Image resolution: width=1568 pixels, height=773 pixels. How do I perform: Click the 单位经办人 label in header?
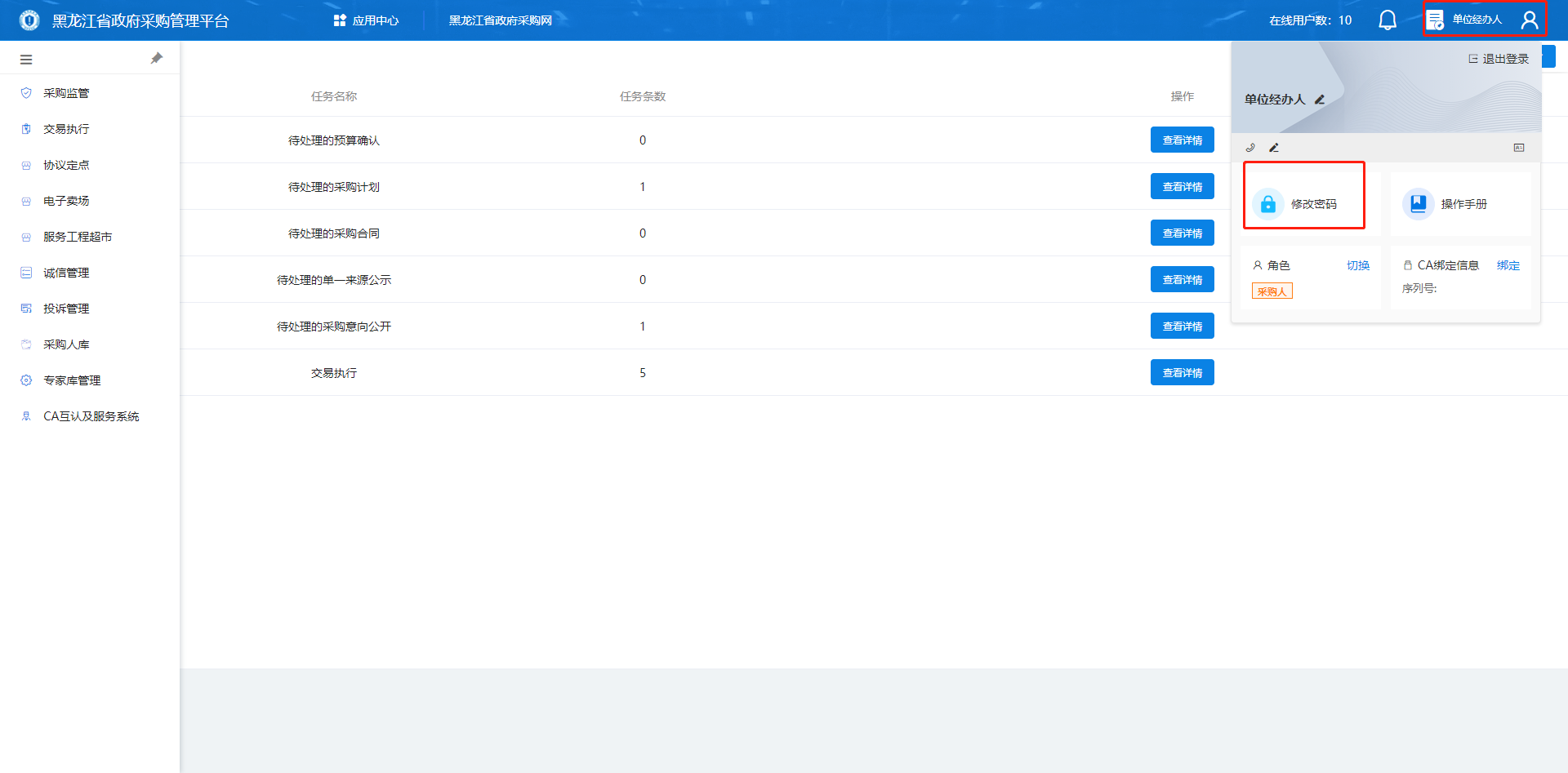[x=1477, y=20]
